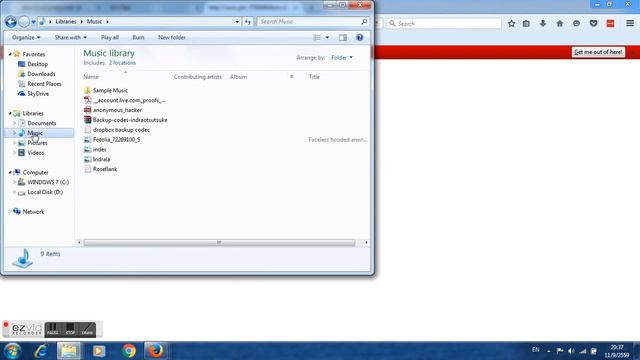This screenshot has height=360, width=640.
Task: Open the Arrange by Folder dropdown
Action: 342,58
